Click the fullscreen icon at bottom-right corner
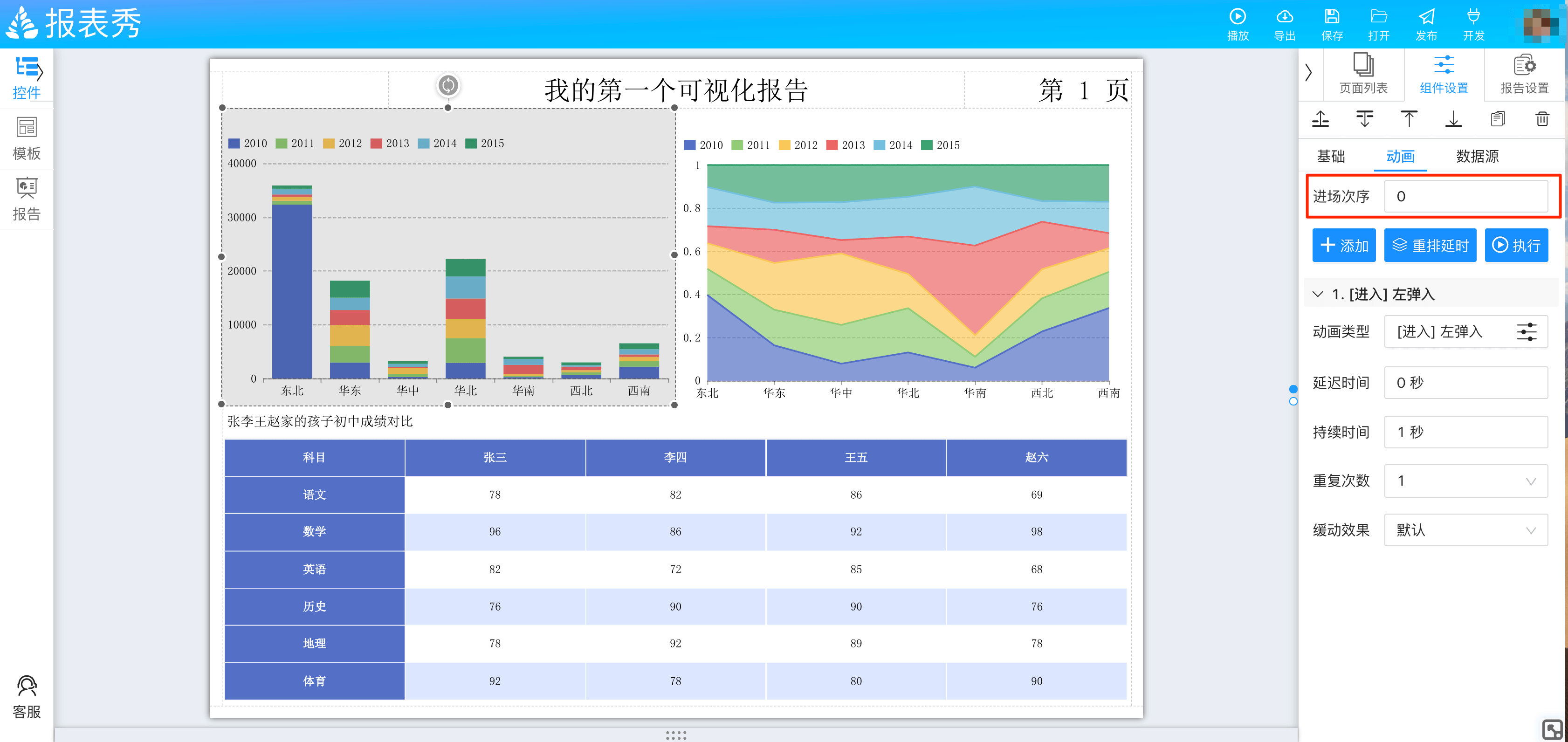Image resolution: width=1568 pixels, height=742 pixels. click(x=1552, y=728)
